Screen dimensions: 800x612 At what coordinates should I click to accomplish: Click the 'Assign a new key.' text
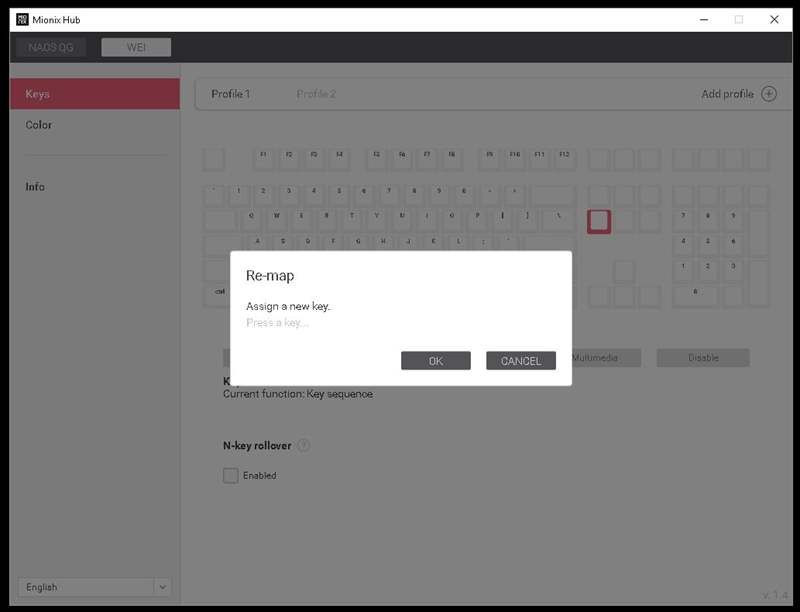point(288,307)
